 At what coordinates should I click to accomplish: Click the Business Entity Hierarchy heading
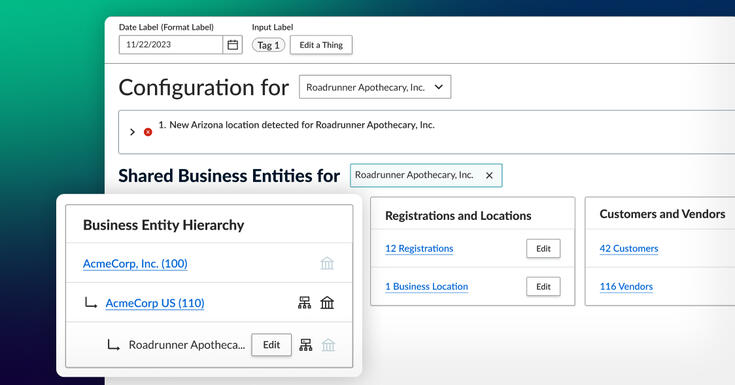coord(164,225)
